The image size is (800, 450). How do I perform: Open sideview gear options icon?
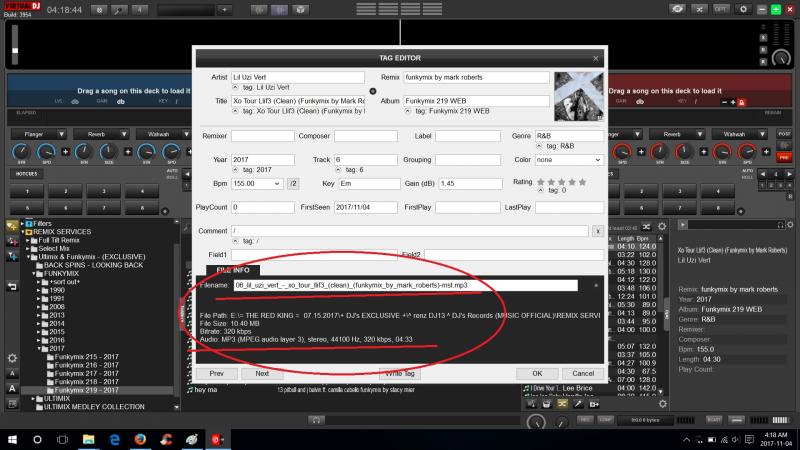tap(662, 227)
